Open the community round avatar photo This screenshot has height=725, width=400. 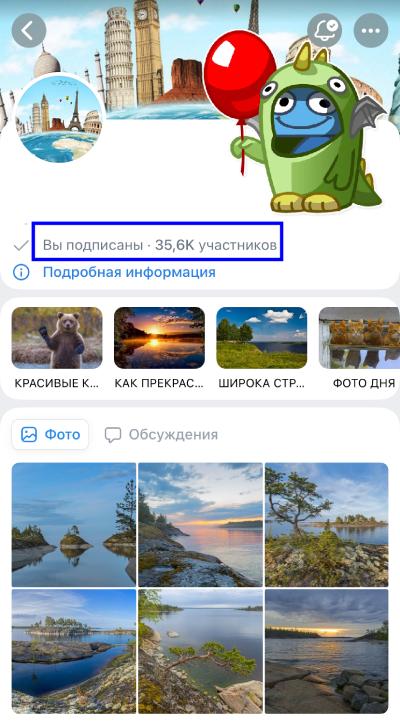[60, 119]
